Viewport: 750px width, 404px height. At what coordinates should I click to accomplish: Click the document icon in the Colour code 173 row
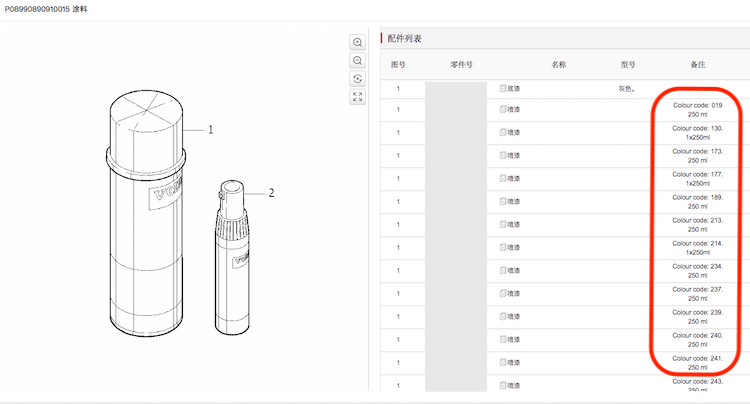click(x=503, y=155)
